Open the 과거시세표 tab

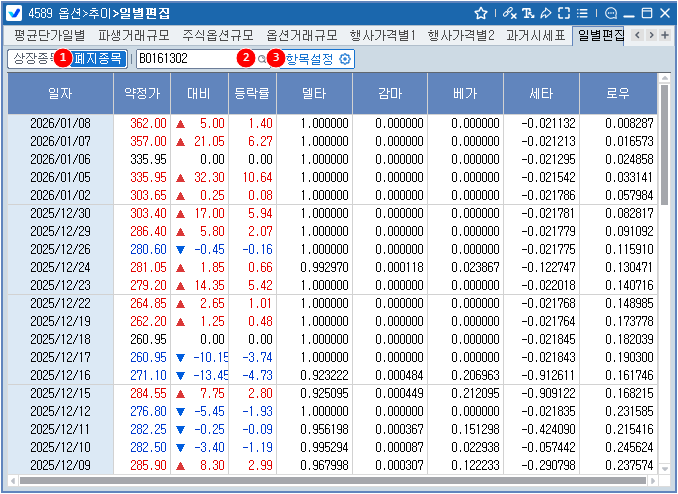click(535, 35)
